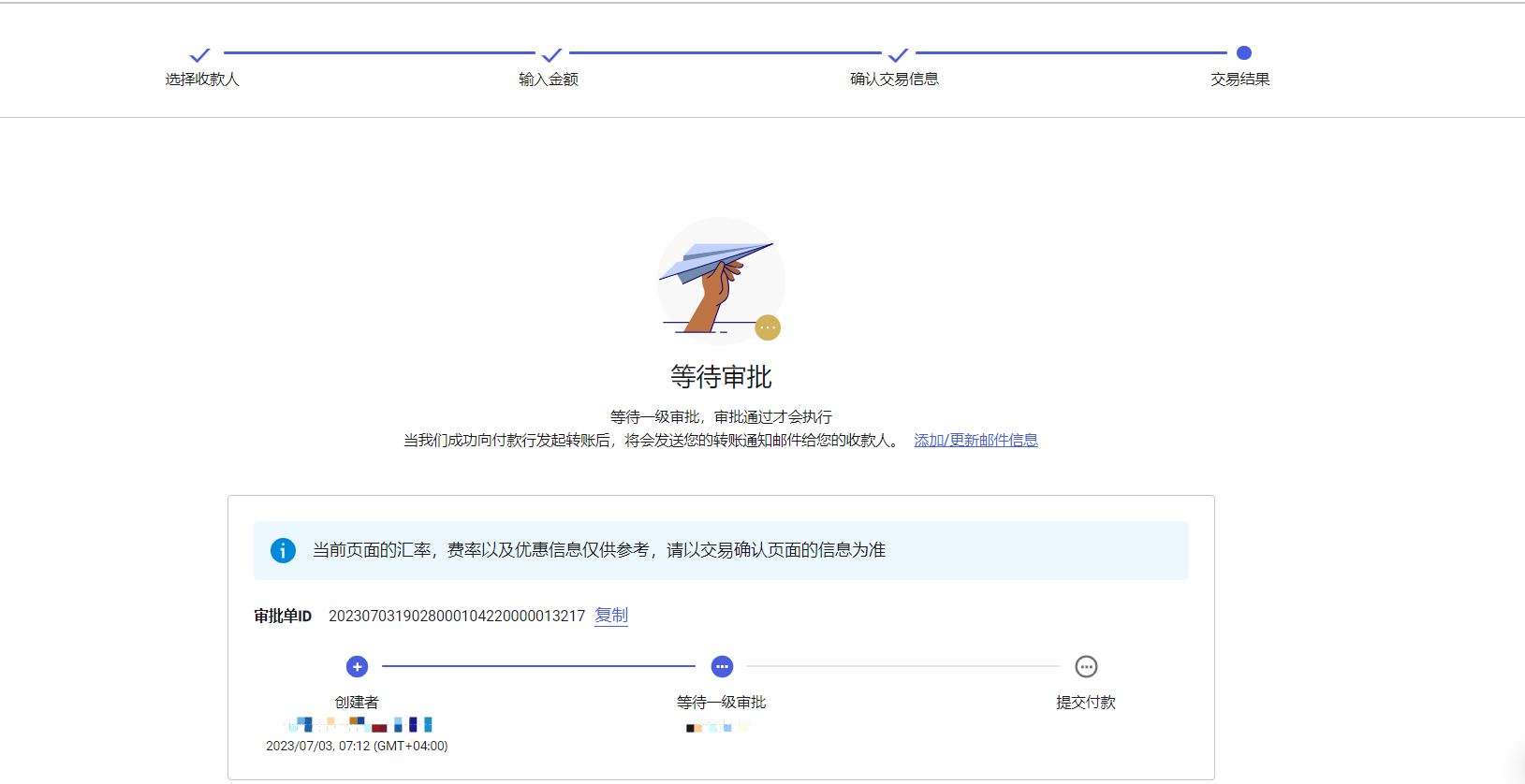Image resolution: width=1525 pixels, height=784 pixels.
Task: Click the 等待审批 heading
Action: point(721,377)
